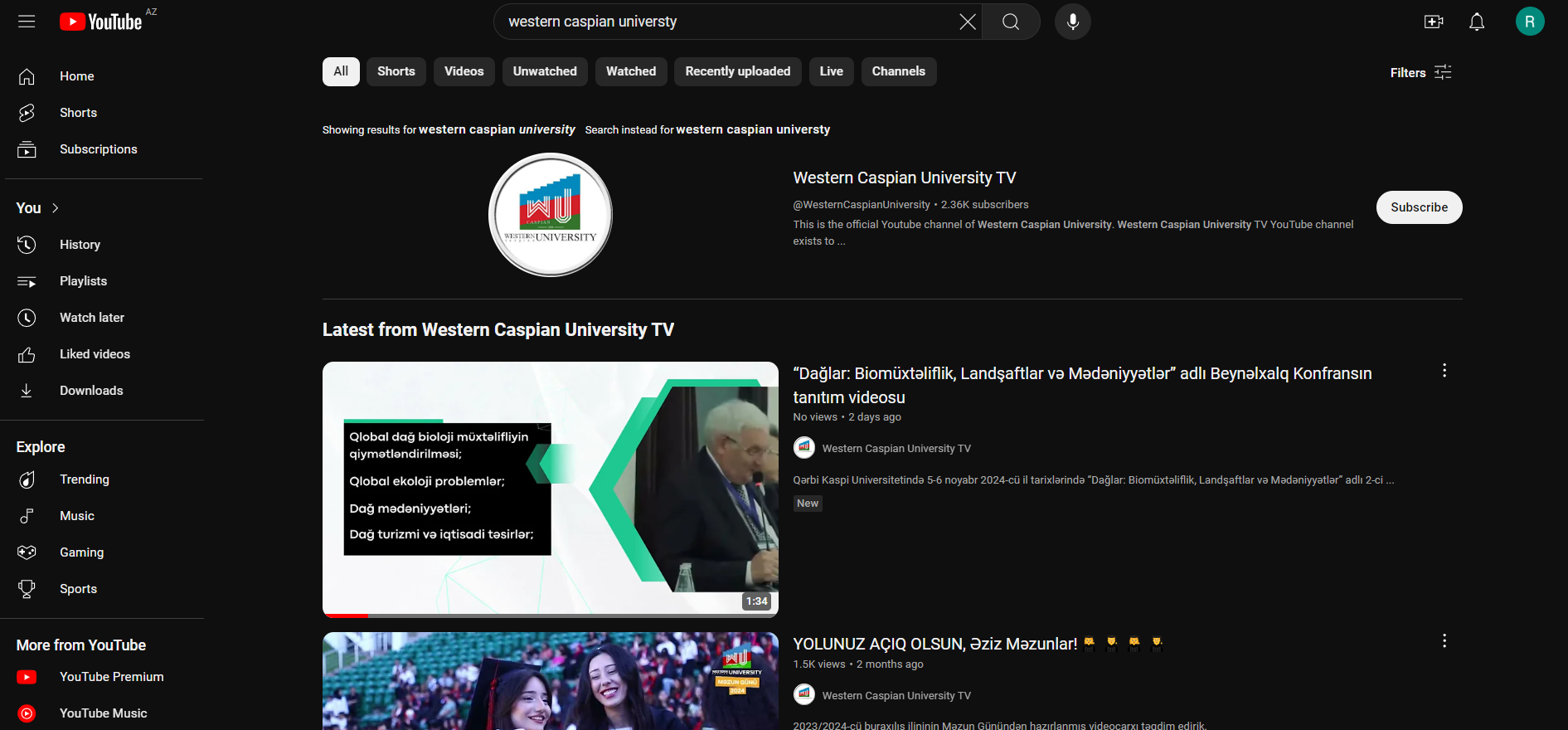Image resolution: width=1568 pixels, height=730 pixels.
Task: Click small channel avatar under YOLUNUZ video
Action: (x=804, y=694)
